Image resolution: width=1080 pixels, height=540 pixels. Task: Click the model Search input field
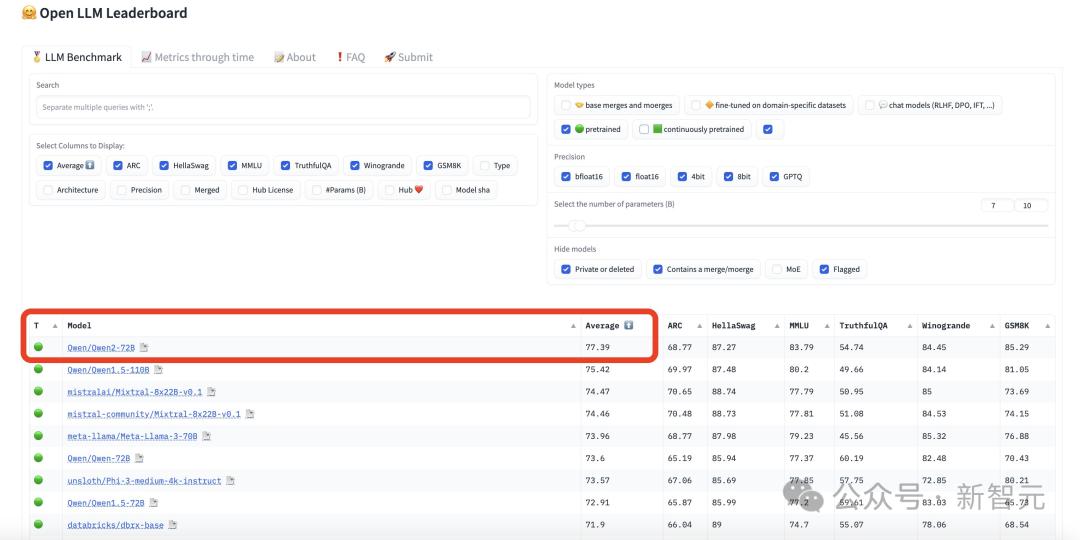click(283, 107)
